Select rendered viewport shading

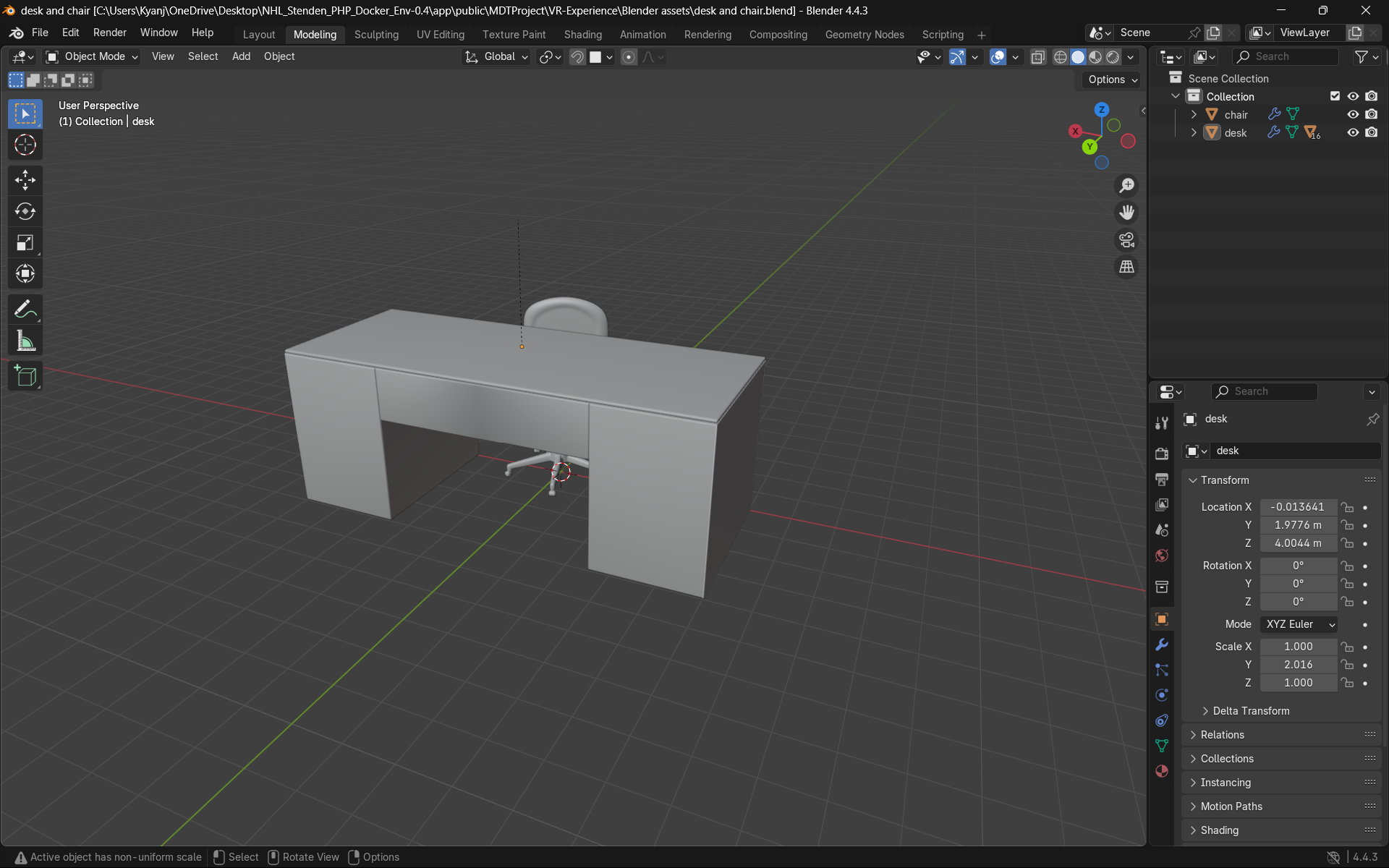[1113, 57]
